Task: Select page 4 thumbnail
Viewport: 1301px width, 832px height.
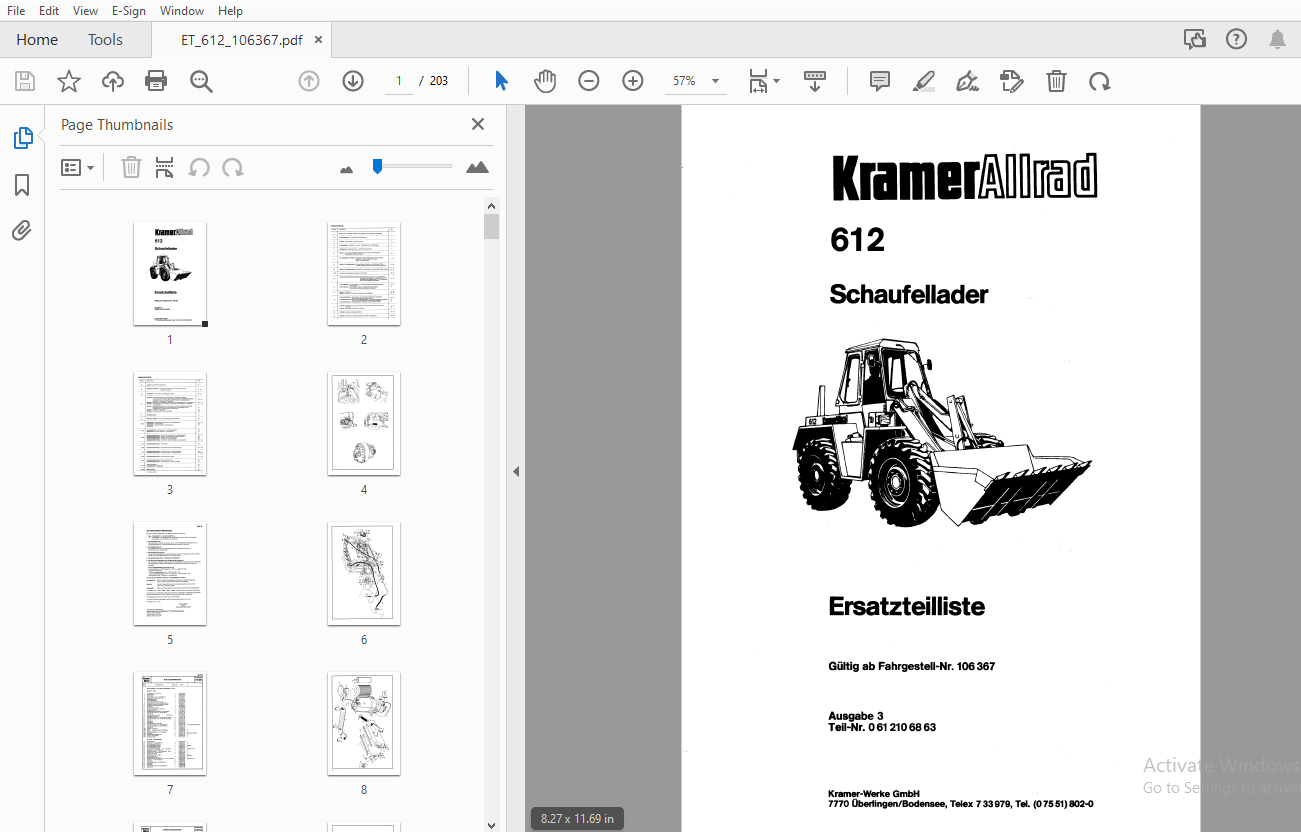Action: click(364, 424)
